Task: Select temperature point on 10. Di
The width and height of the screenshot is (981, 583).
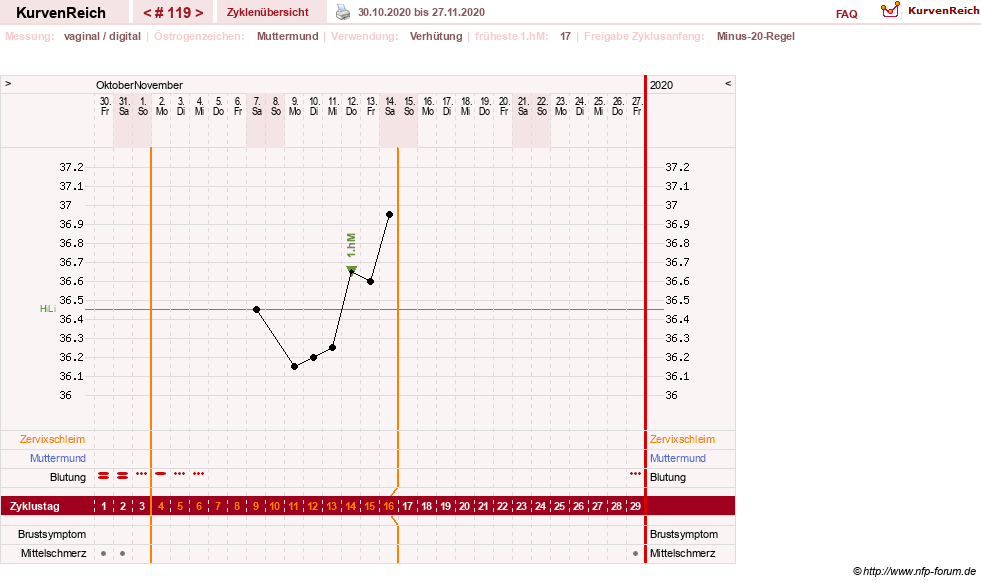Action: [x=313, y=357]
